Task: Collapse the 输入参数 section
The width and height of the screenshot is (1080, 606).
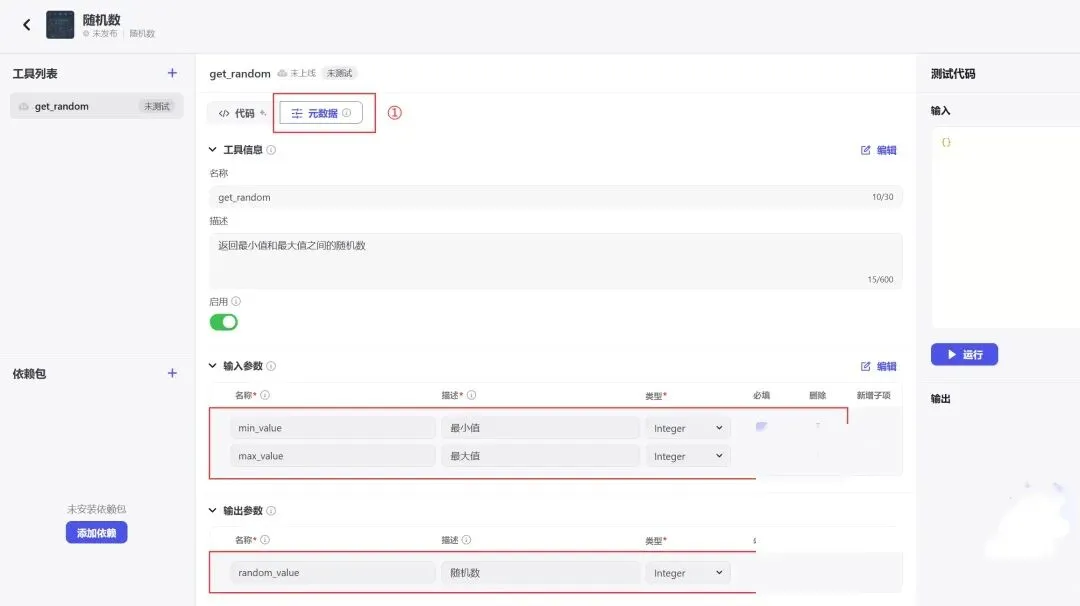Action: tap(212, 366)
